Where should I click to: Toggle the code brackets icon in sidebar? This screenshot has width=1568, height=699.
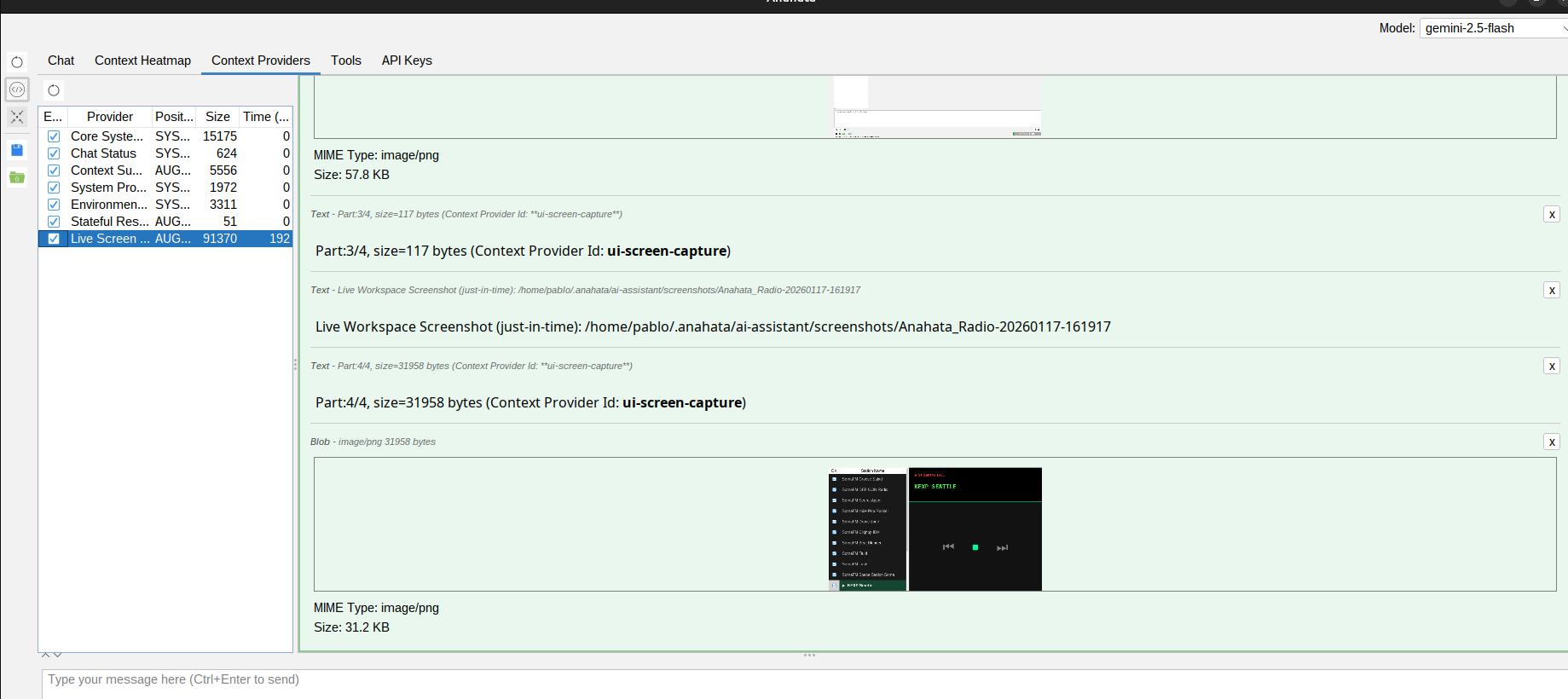tap(17, 90)
